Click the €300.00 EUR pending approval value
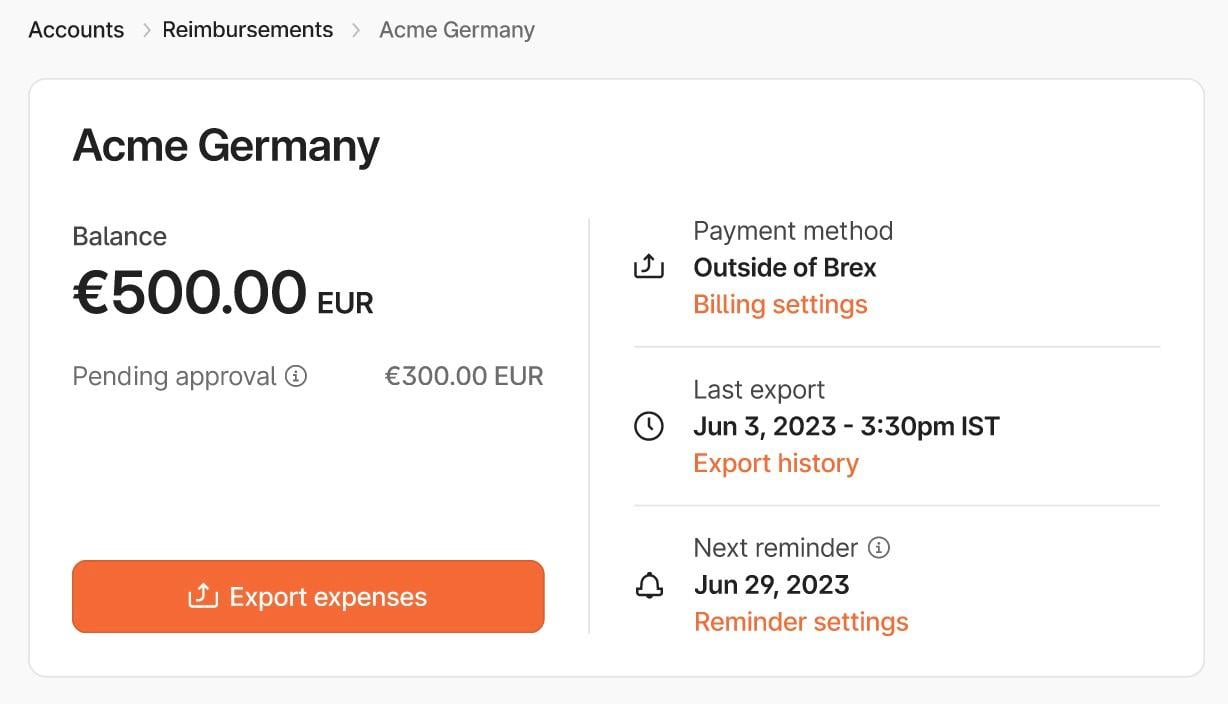Viewport: 1228px width, 704px height. 464,376
